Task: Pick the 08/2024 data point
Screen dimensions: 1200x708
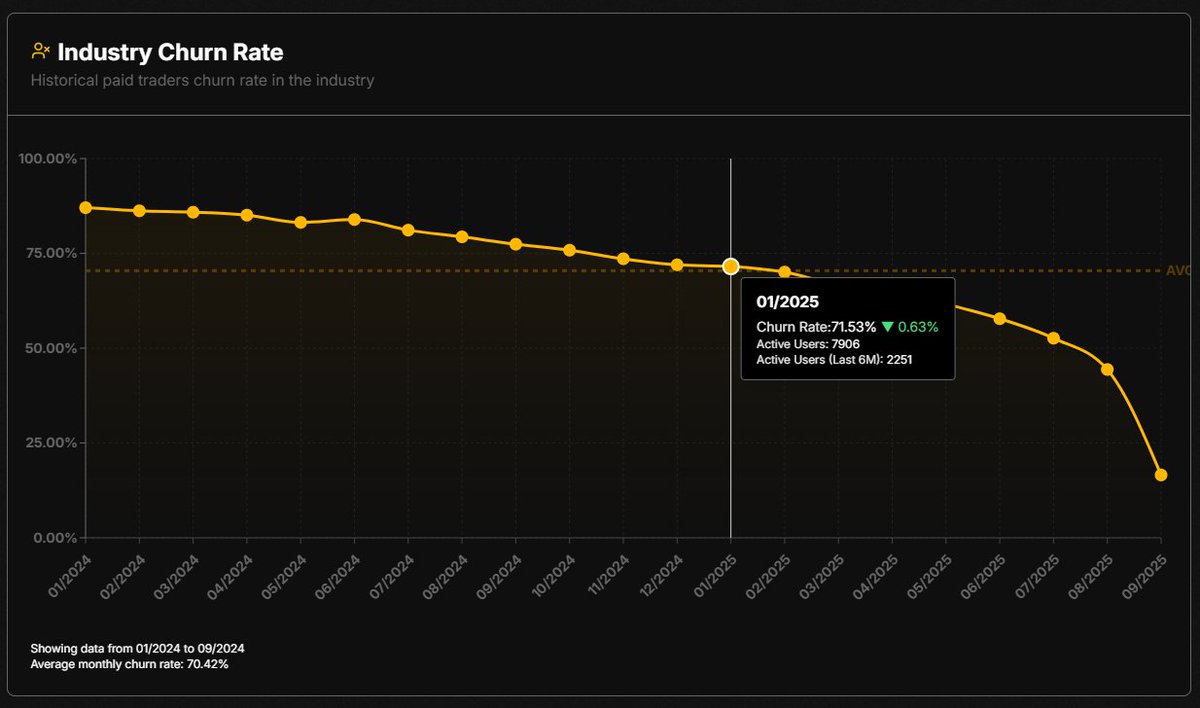Action: point(462,237)
